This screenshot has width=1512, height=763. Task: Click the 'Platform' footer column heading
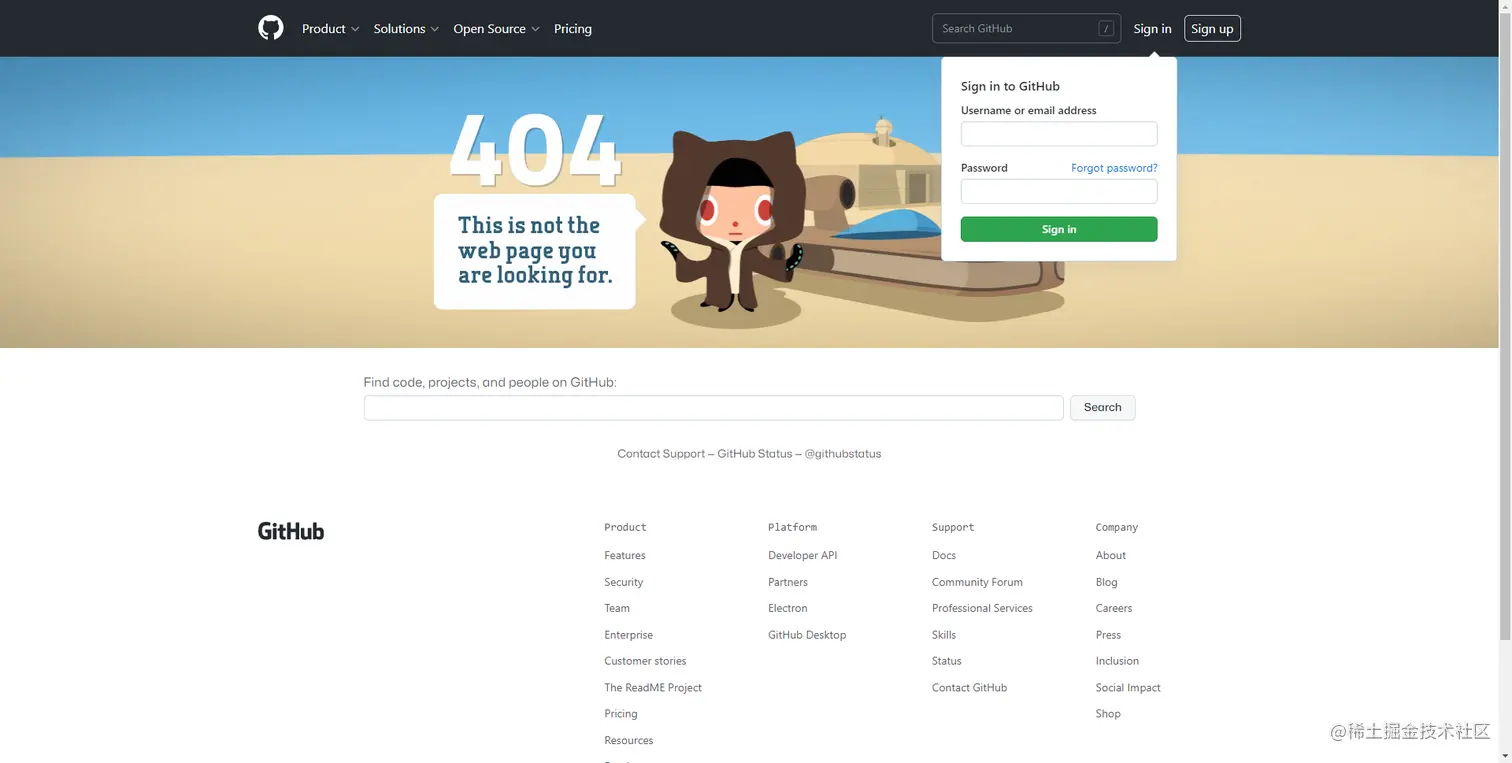click(x=792, y=527)
